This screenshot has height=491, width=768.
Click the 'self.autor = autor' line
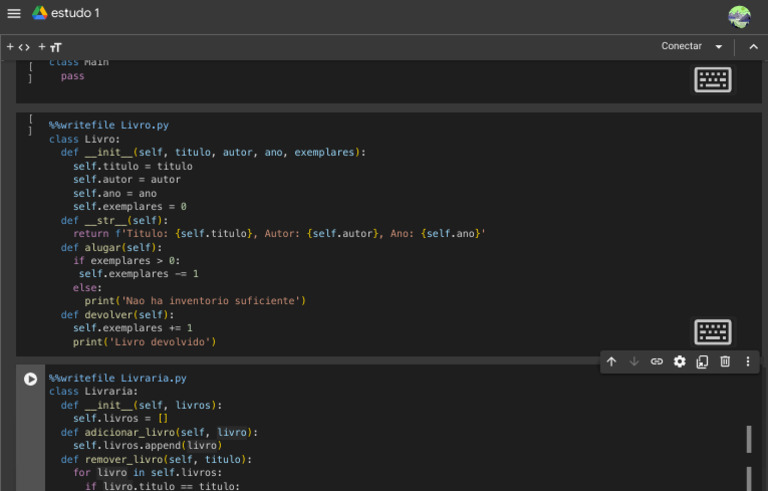coord(127,179)
